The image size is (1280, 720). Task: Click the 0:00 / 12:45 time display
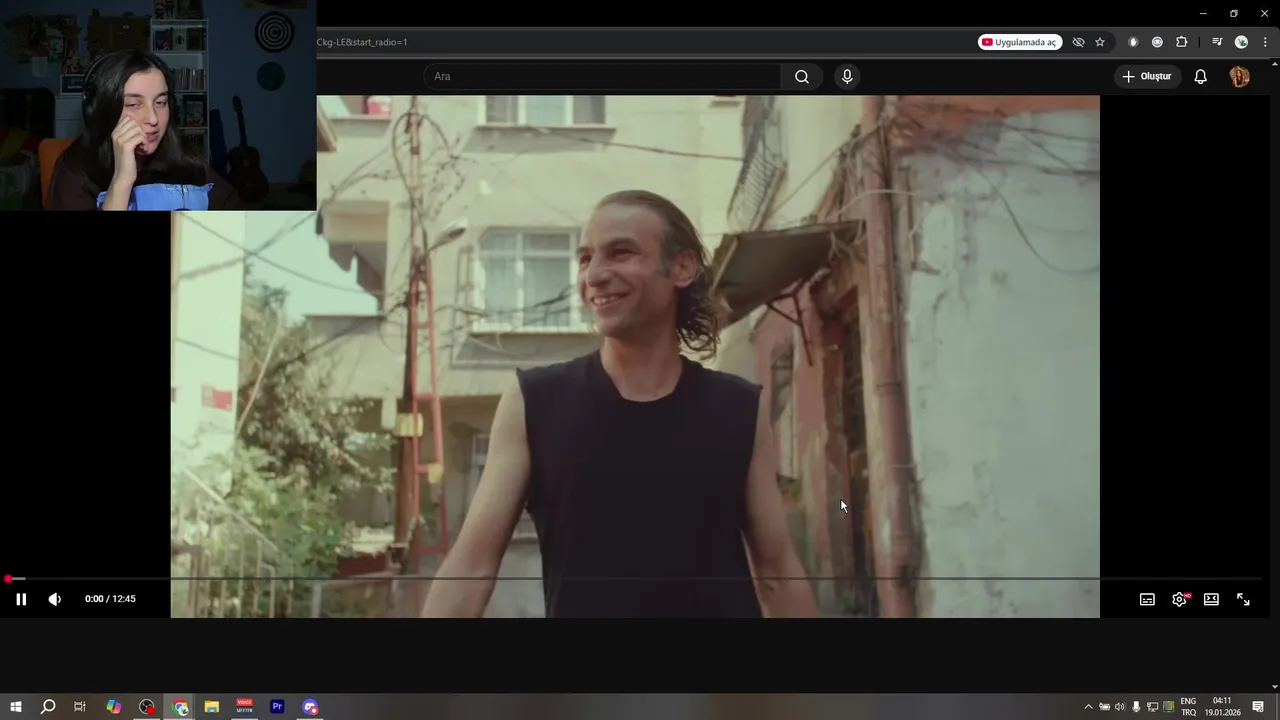(110, 599)
